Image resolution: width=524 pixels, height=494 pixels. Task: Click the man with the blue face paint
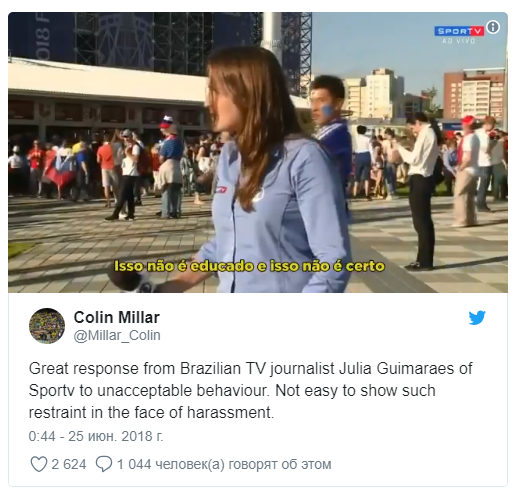pyautogui.click(x=330, y=127)
